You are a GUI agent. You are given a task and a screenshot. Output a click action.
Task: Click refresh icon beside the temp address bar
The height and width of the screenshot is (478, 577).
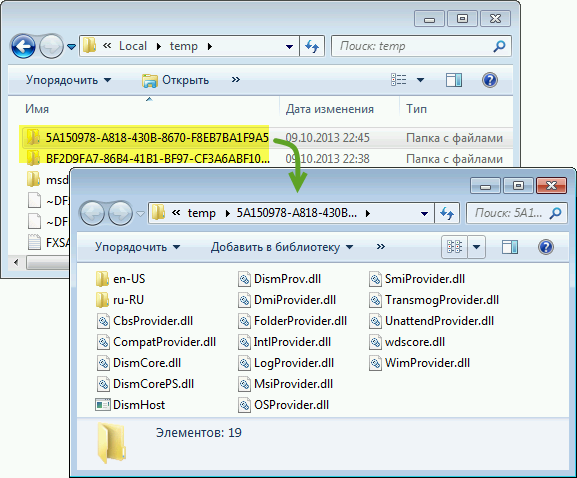click(x=312, y=46)
